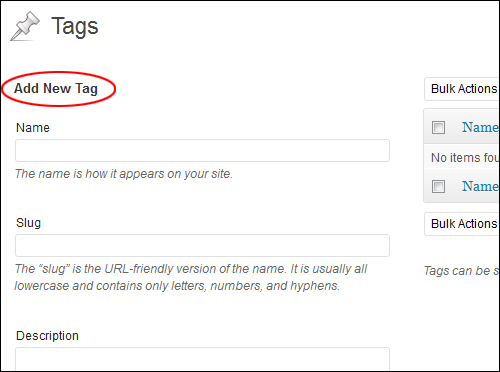Screen dimensions: 500x372
Task: Click the Description field label
Action: tap(47, 336)
